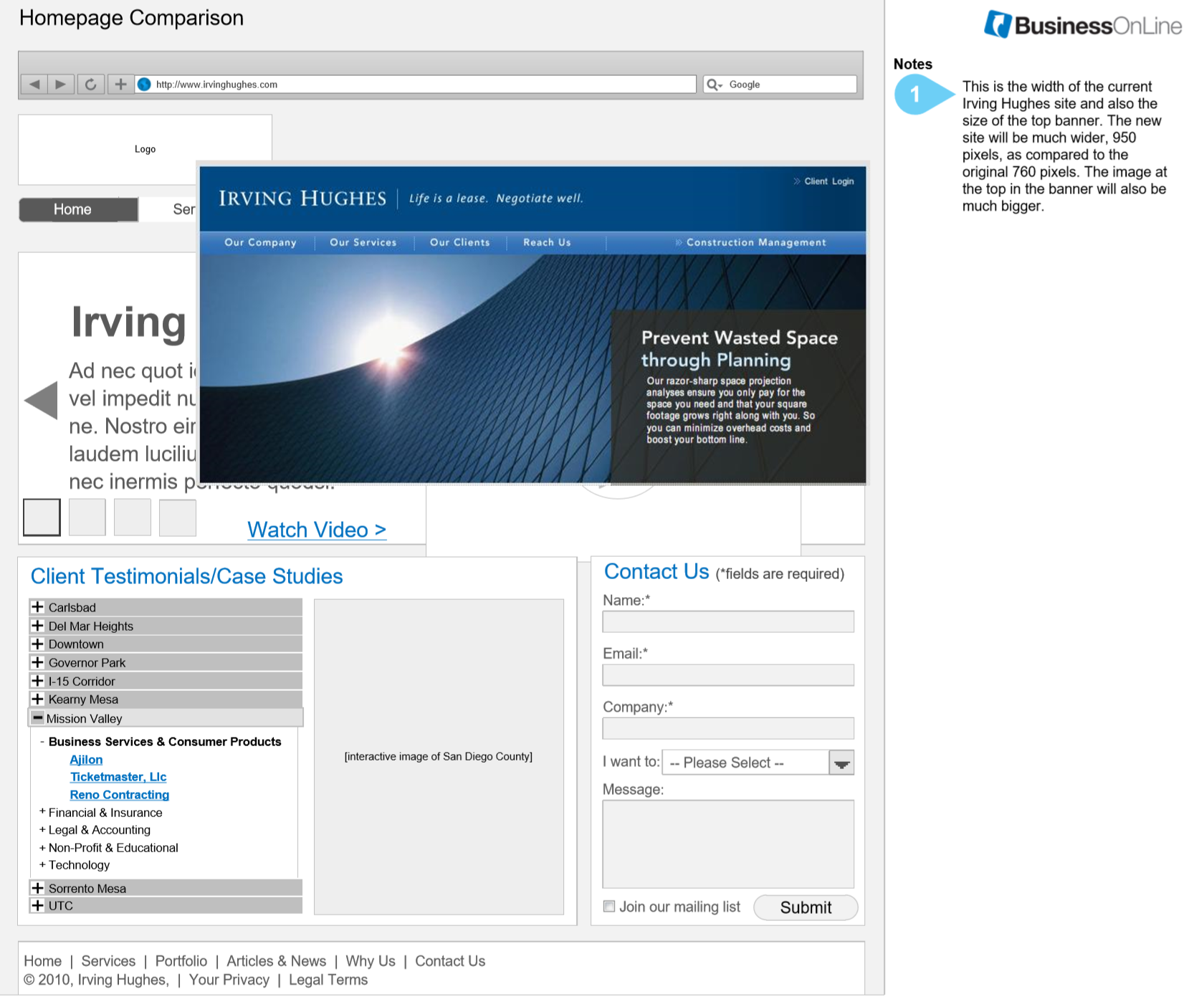Reload the page with refresh icon
This screenshot has height=1007, width=1204.
(91, 85)
